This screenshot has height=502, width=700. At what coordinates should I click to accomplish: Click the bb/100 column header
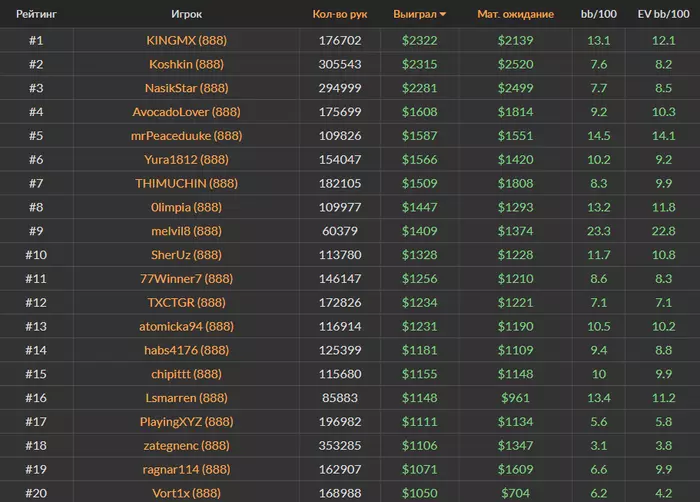[x=599, y=14]
